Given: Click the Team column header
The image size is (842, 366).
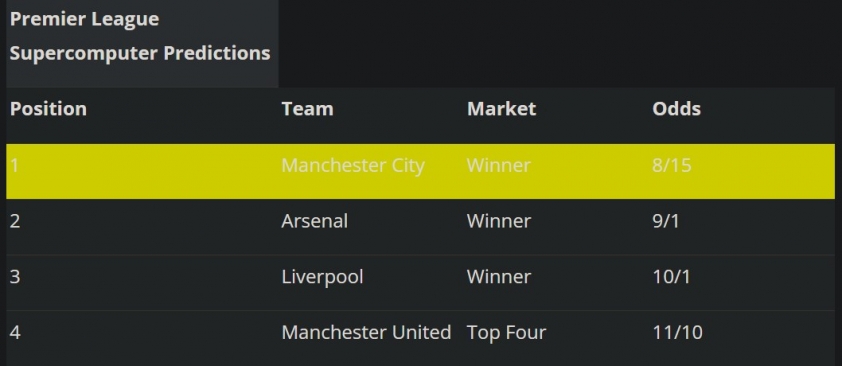Looking at the screenshot, I should pyautogui.click(x=307, y=109).
